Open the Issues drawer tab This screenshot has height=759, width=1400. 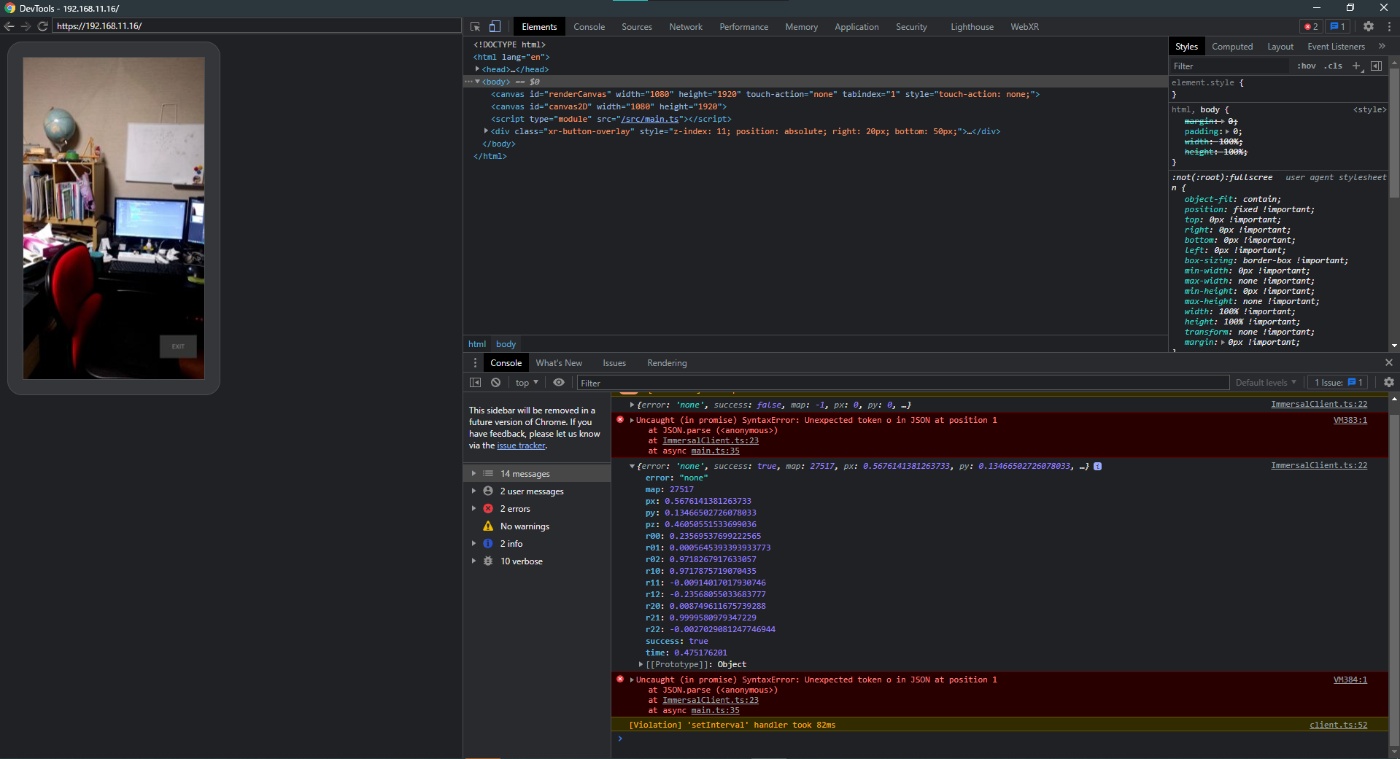point(614,363)
